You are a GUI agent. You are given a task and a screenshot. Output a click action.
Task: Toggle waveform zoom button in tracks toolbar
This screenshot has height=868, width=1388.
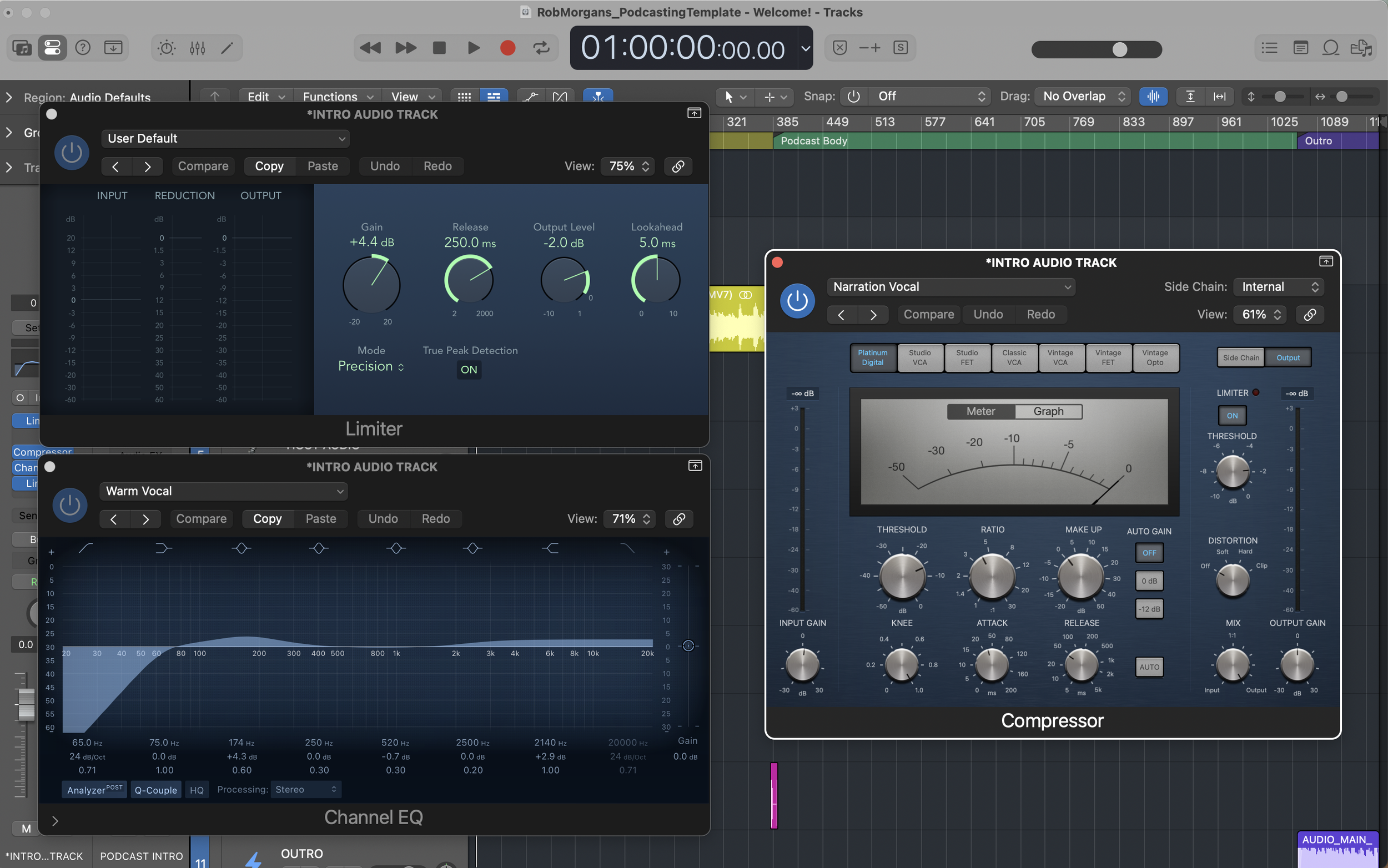[1153, 97]
